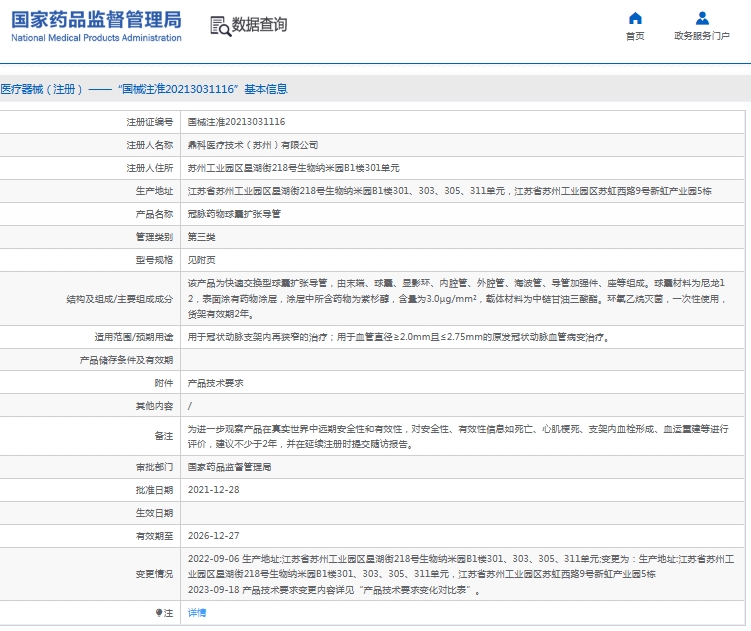Image resolution: width=751 pixels, height=631 pixels.
Task: Click approval department value 国家药品监督管理局
Action: [229, 467]
